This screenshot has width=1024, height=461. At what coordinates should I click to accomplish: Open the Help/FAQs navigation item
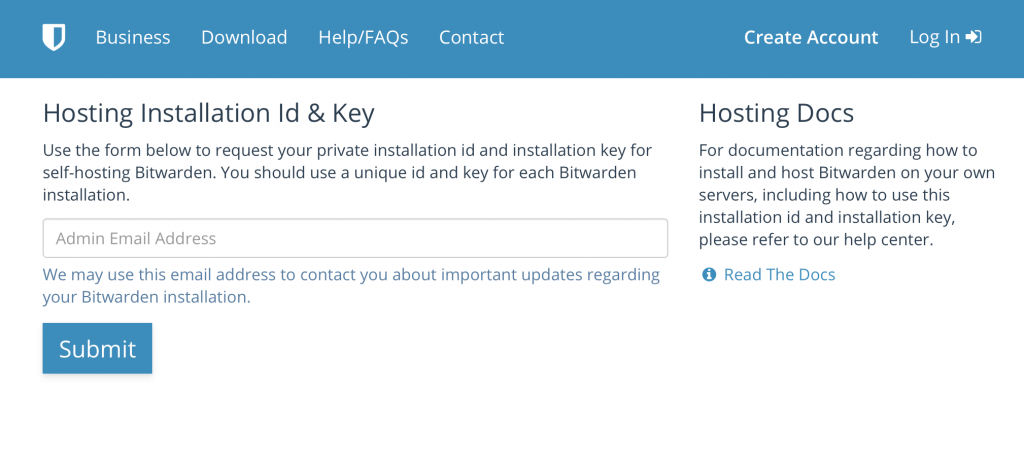coord(363,37)
